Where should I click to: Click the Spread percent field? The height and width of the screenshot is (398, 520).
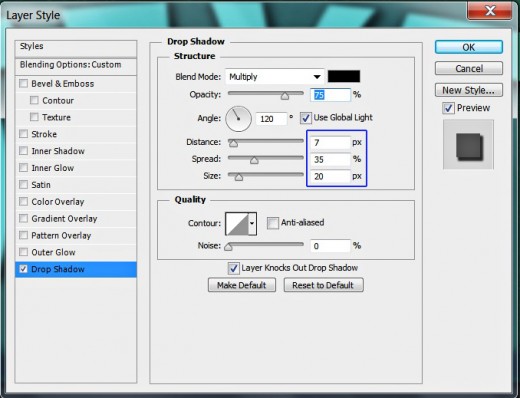tap(330, 159)
